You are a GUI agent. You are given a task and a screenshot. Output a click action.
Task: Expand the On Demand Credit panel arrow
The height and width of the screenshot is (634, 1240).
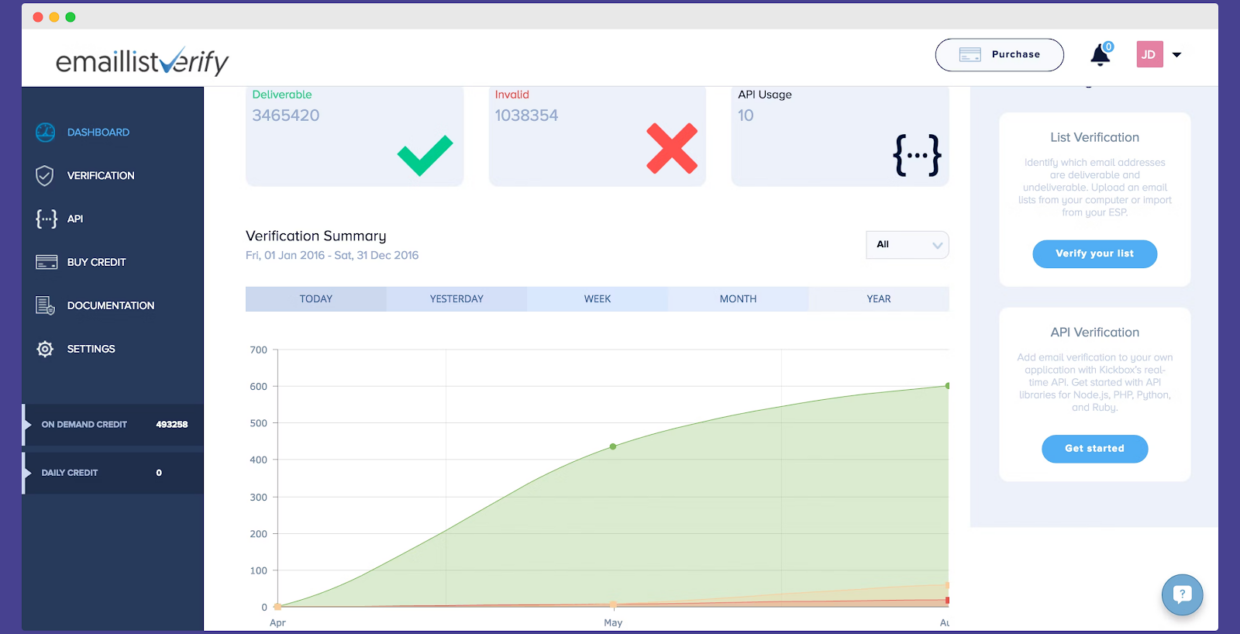(27, 424)
